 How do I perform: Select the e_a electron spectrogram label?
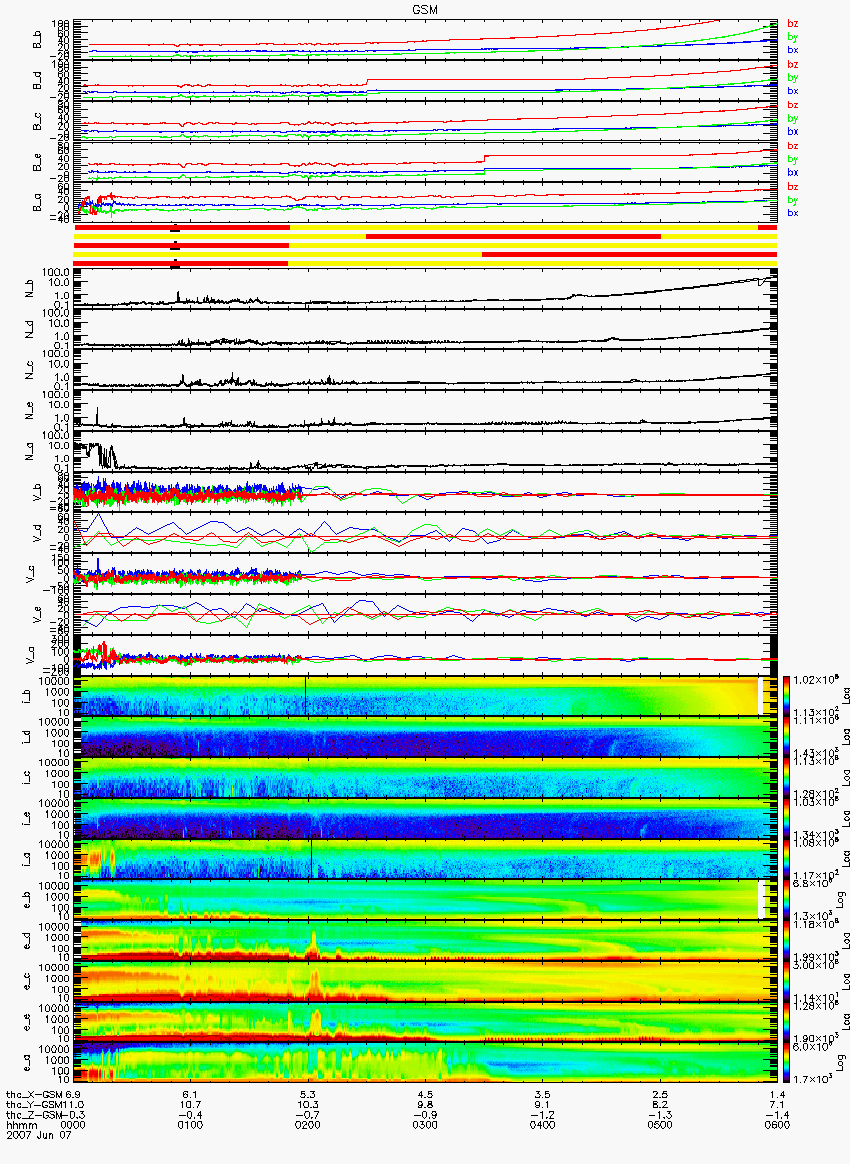pos(26,1062)
